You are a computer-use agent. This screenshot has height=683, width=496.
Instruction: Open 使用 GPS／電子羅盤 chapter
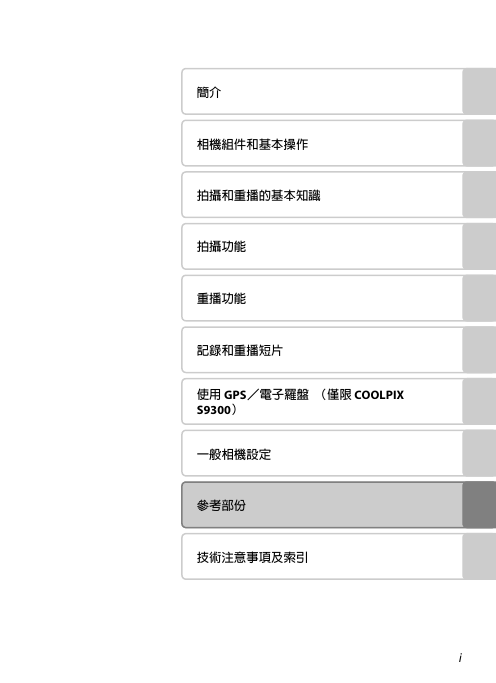322,402
